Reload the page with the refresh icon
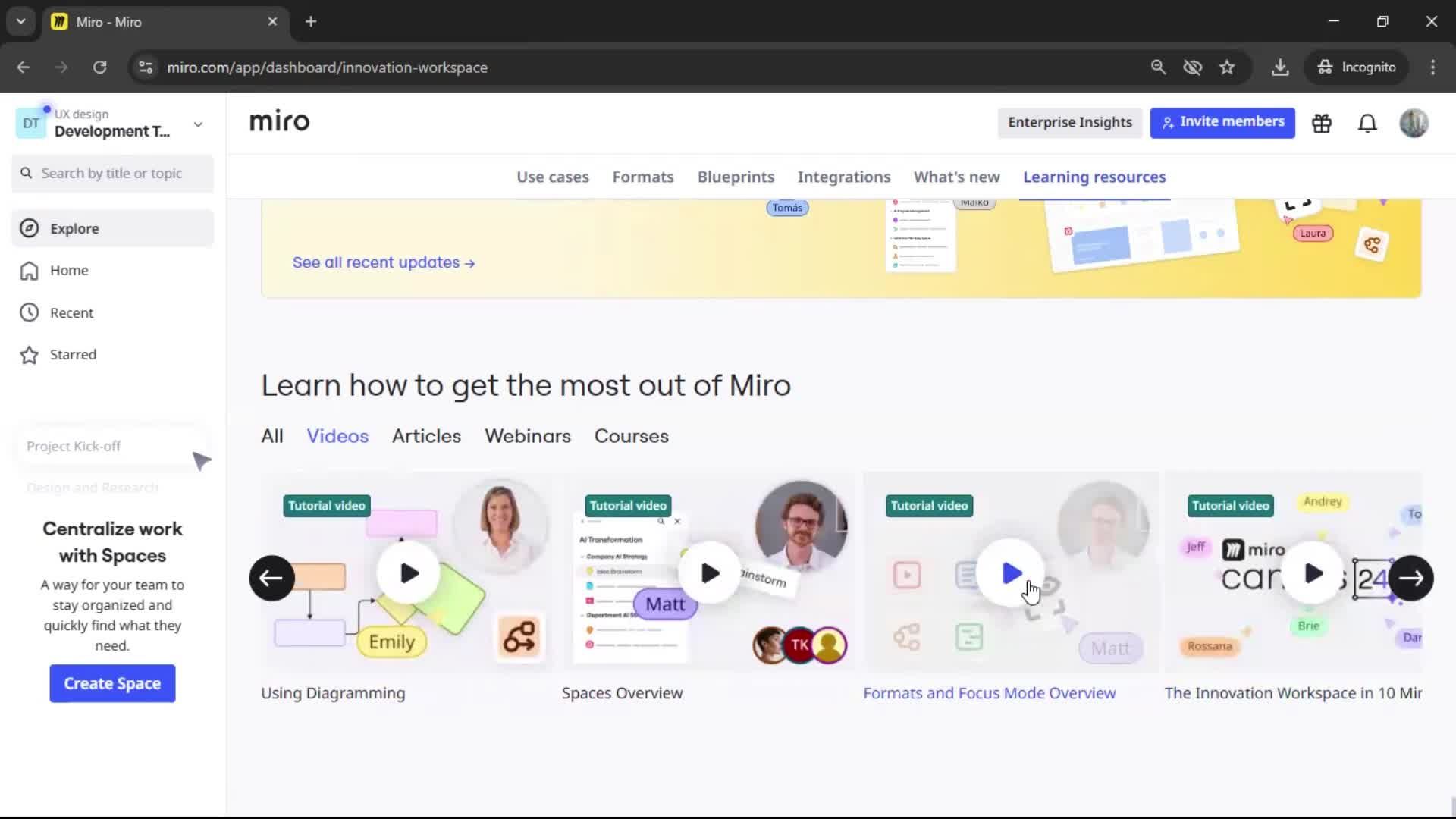This screenshot has width=1456, height=819. click(100, 67)
